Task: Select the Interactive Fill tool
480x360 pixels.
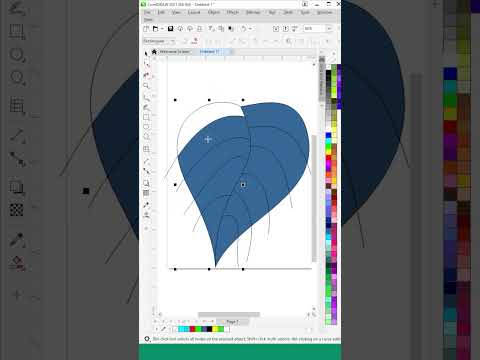Action: [146, 215]
